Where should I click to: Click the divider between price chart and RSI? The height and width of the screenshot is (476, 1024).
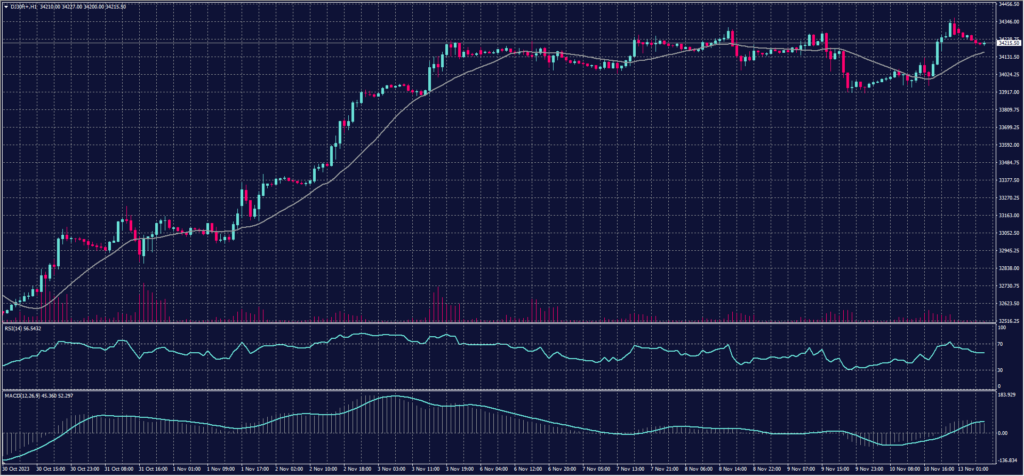coord(500,323)
